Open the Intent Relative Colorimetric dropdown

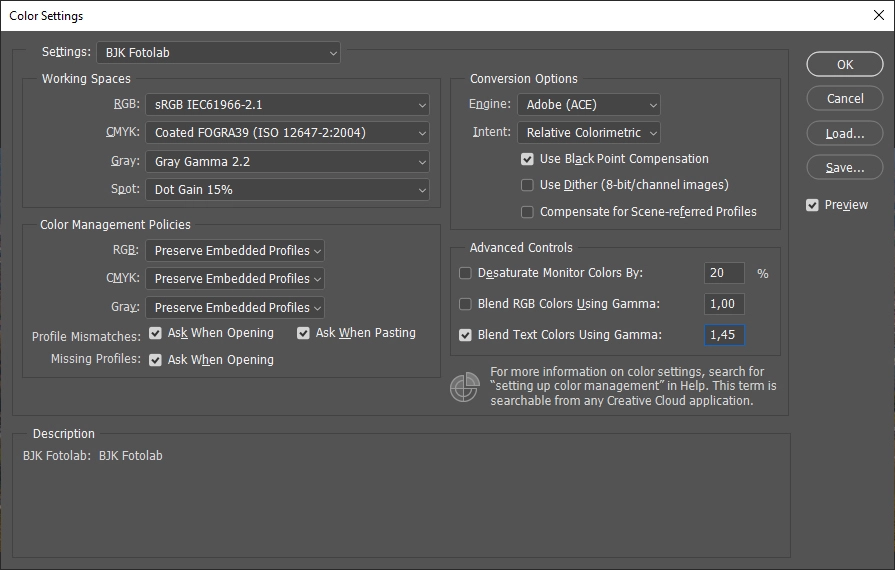coord(589,132)
